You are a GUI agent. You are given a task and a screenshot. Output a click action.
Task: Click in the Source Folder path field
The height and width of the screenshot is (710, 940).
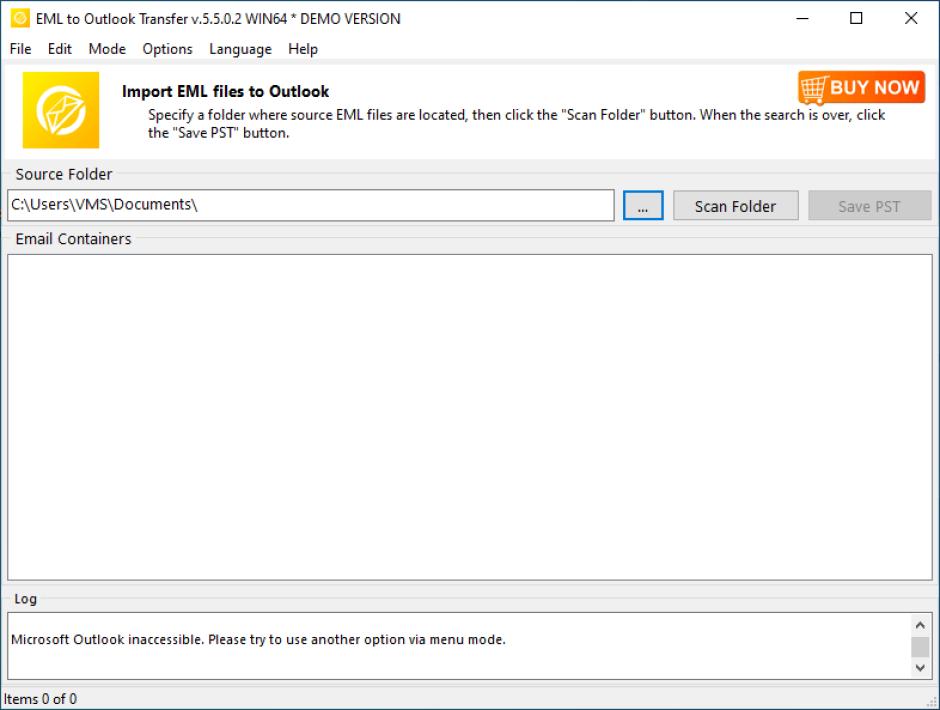click(311, 205)
